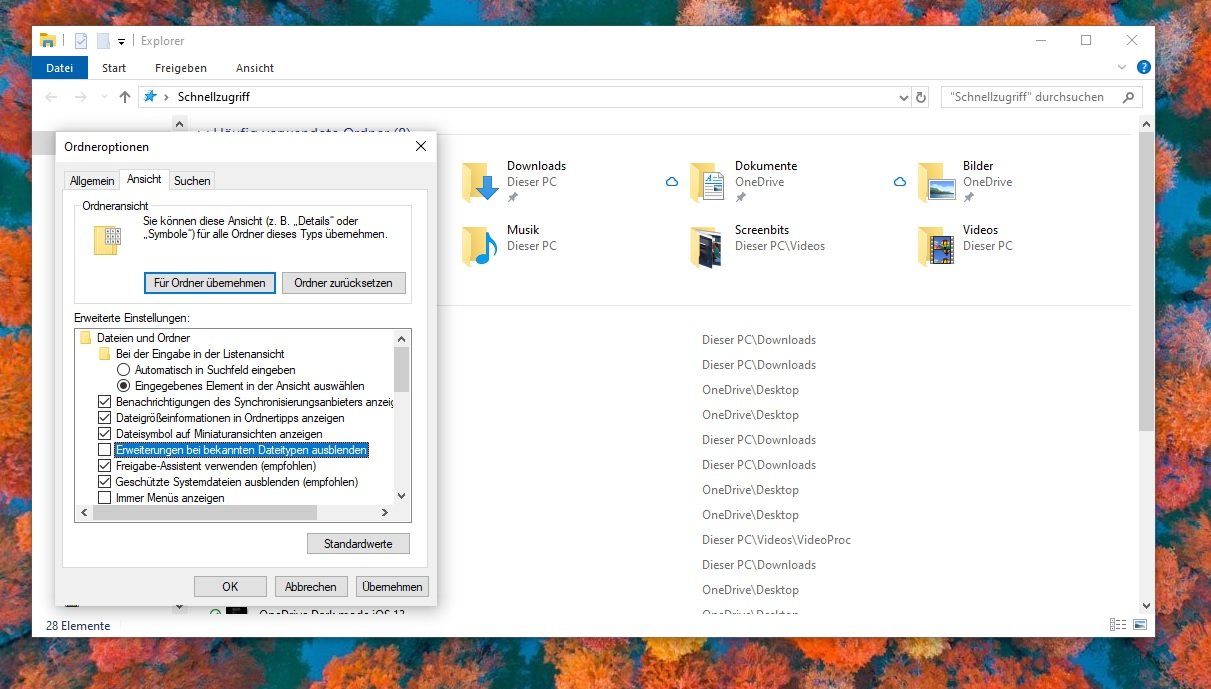Click the folder view icon in Ordneransicht
Screen dimensions: 1211x689
coord(107,240)
